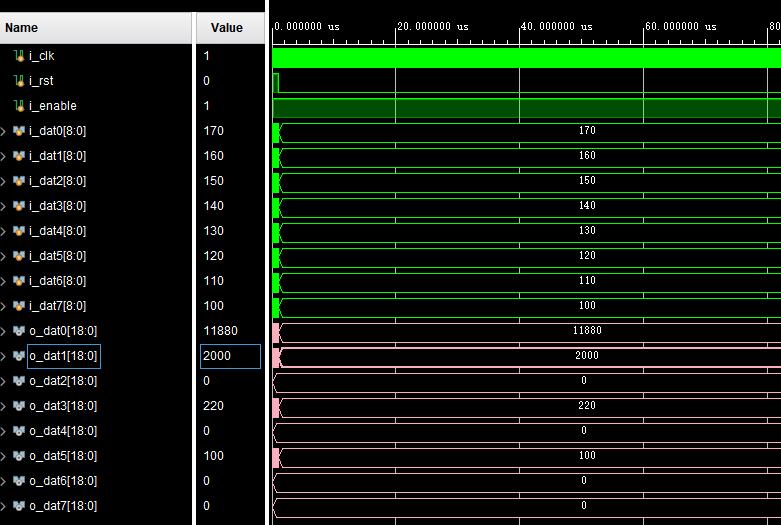
Task: Select the i_enable signal icon
Action: coord(19,106)
